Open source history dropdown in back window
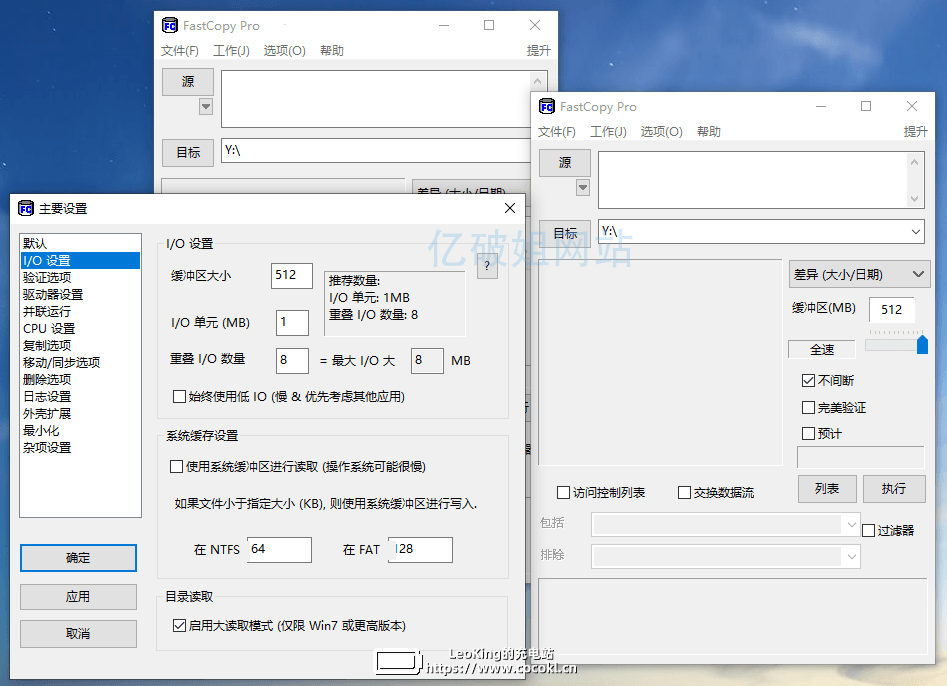Screen dimensions: 947x686 [206, 106]
